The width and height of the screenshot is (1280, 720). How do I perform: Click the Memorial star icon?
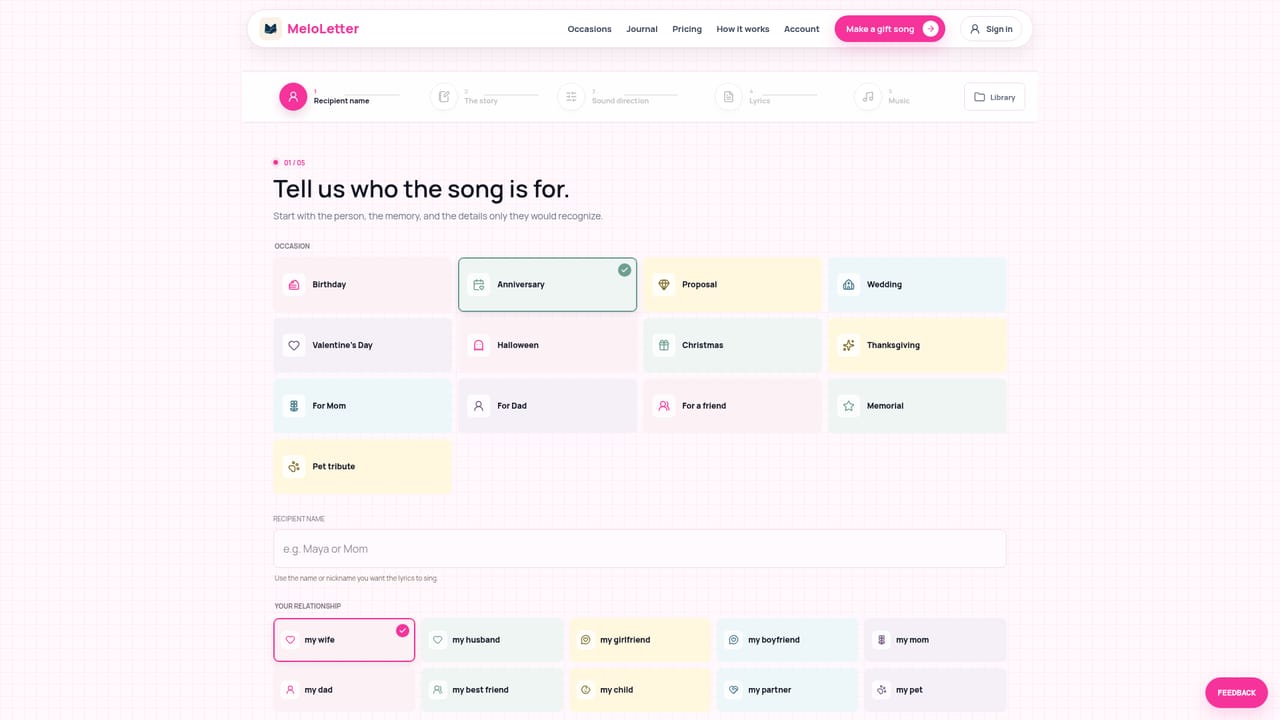[848, 406]
